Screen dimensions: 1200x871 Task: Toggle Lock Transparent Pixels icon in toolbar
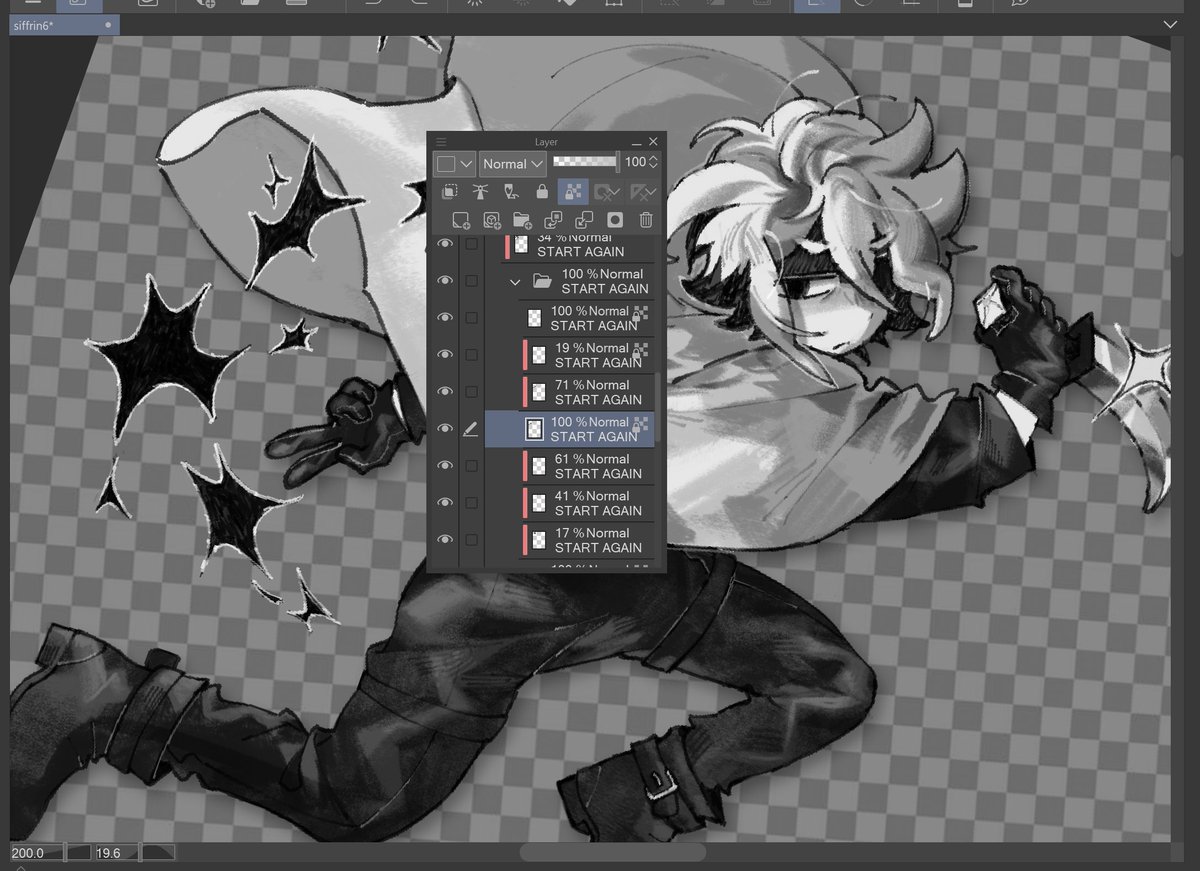(573, 192)
